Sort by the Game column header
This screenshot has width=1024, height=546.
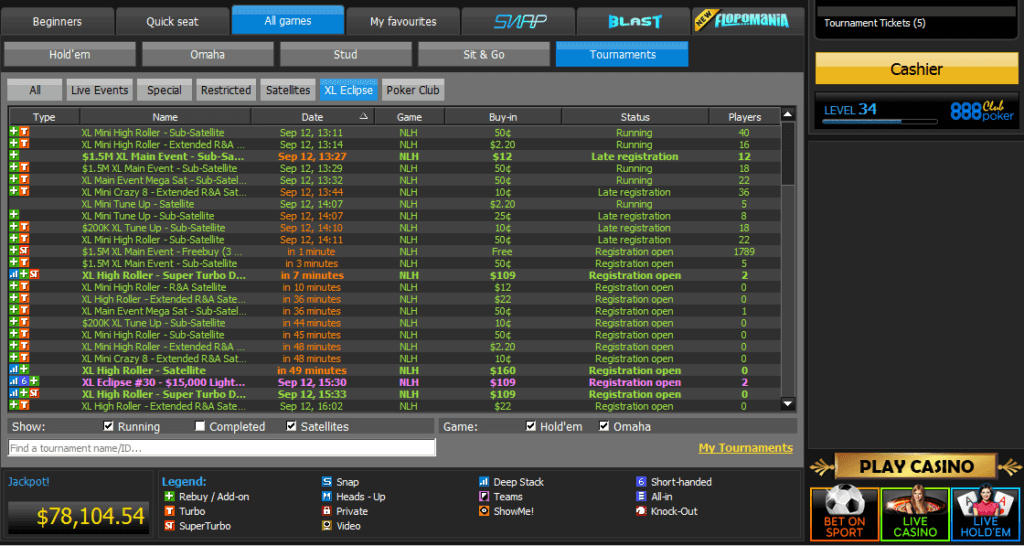(409, 117)
